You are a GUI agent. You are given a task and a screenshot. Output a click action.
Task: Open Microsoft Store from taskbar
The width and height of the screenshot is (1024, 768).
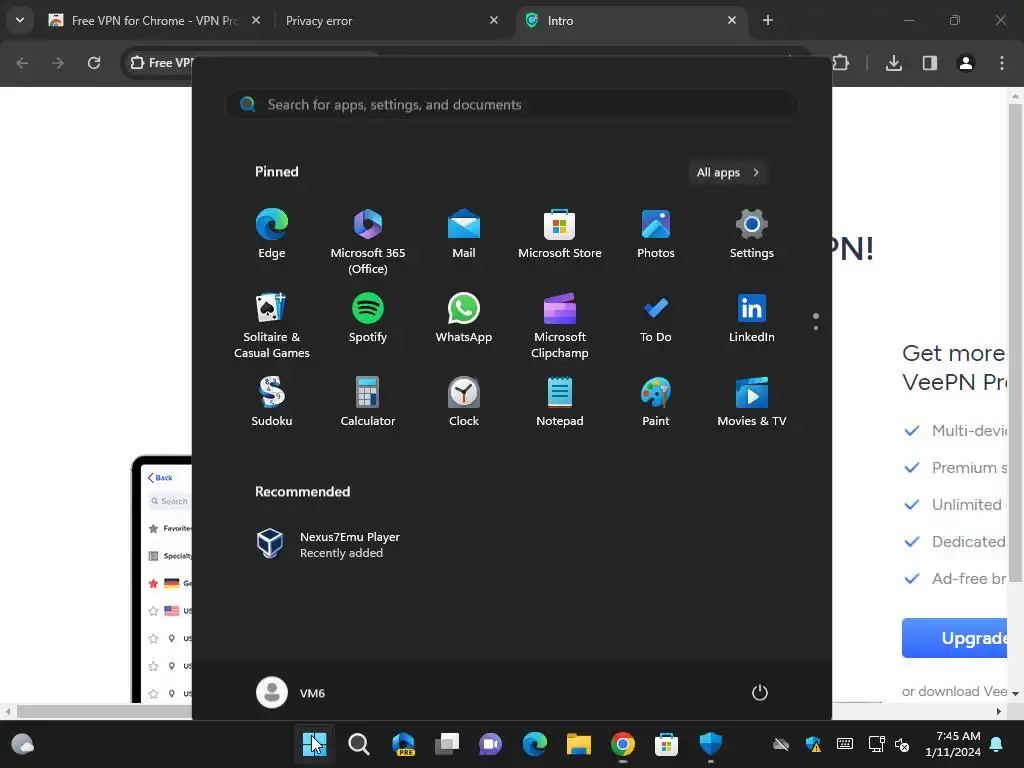667,744
